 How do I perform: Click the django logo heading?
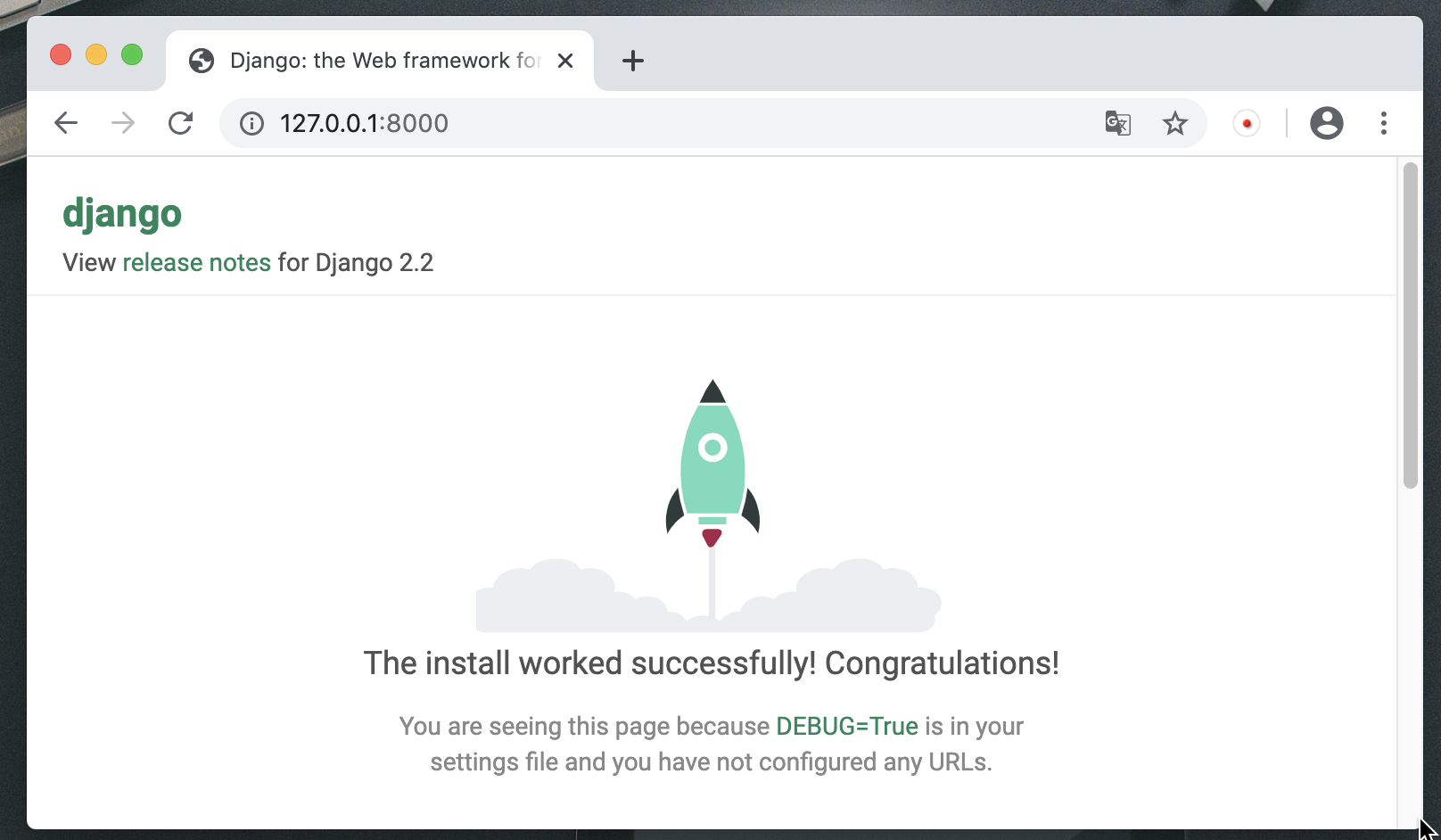122,215
